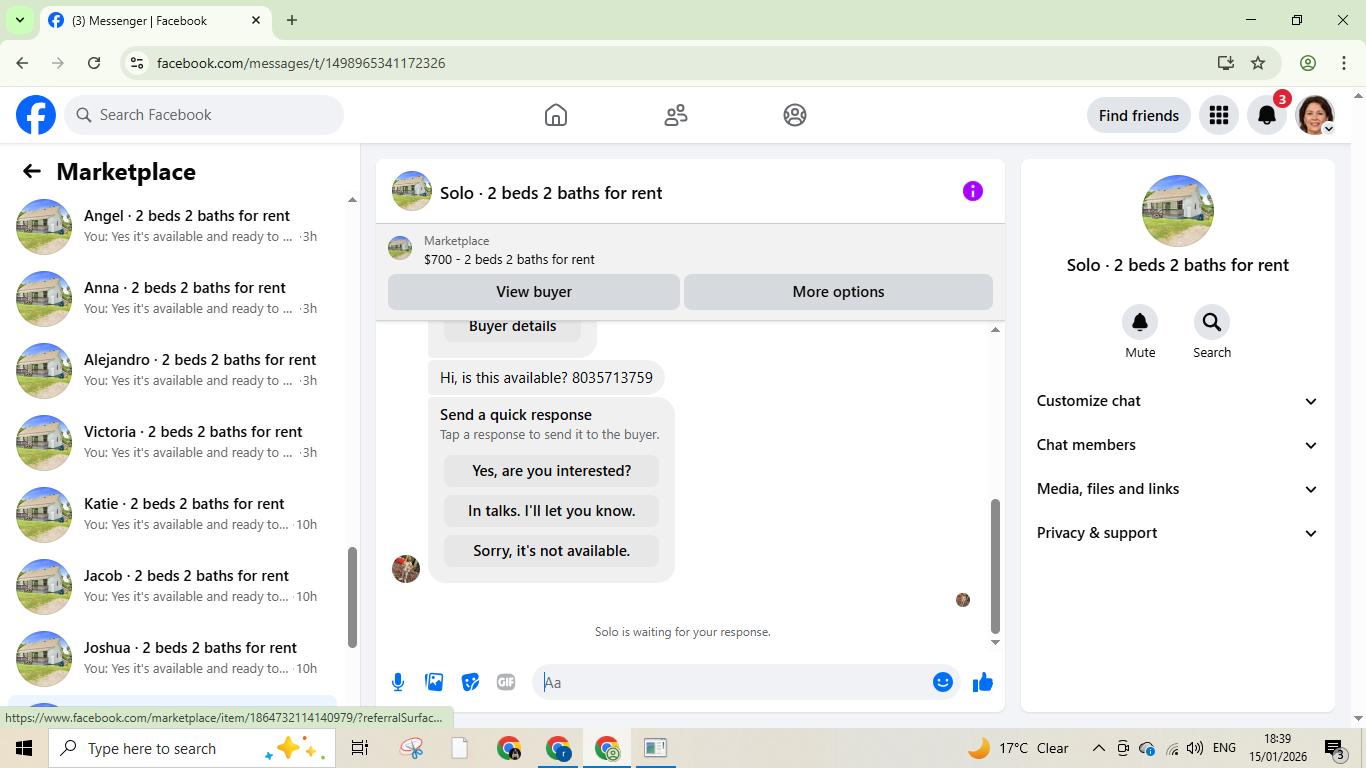Screen dimensions: 1366x768
Task: Open Chrome profile icon
Action: pos(1308,63)
